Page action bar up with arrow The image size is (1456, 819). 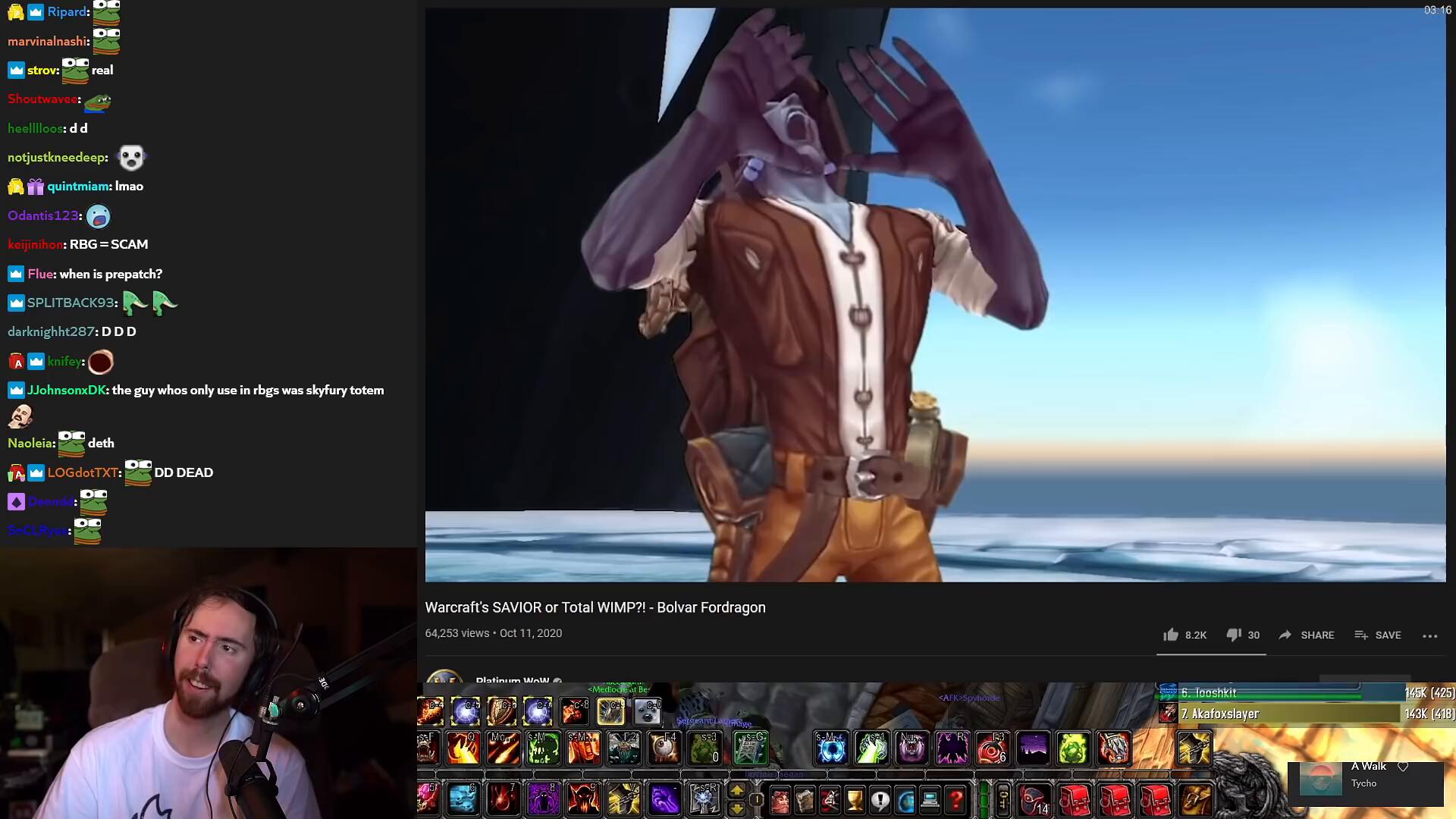coord(736,791)
